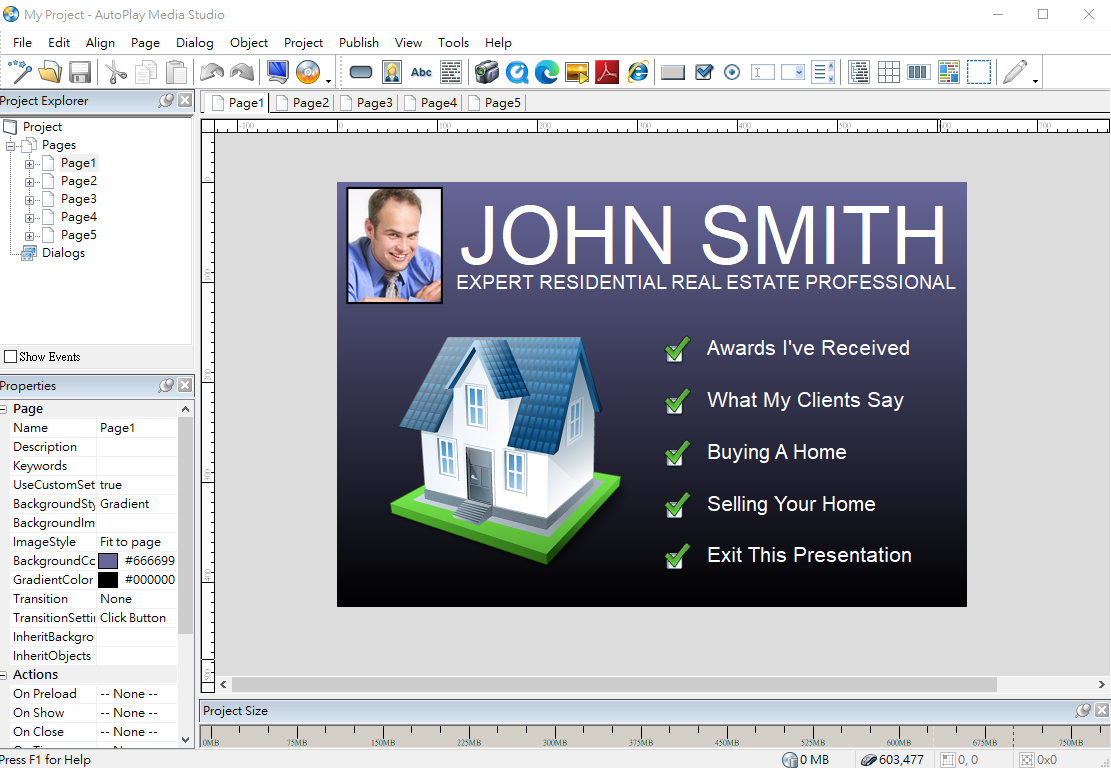The height and width of the screenshot is (768, 1111).
Task: Expand the Page2 tree node
Action: coord(30,182)
